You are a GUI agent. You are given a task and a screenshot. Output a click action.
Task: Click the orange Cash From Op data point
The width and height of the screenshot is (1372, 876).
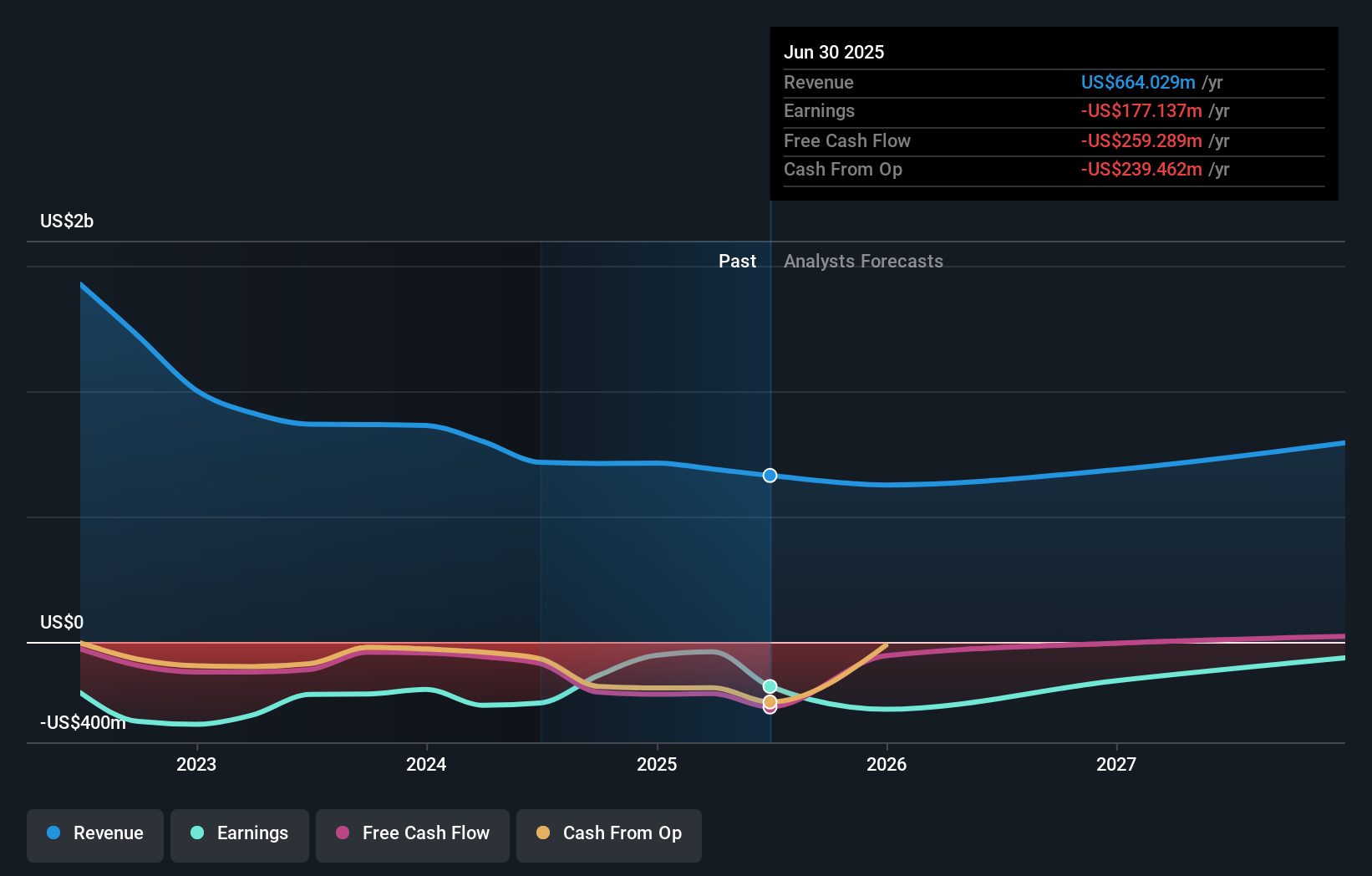(770, 701)
